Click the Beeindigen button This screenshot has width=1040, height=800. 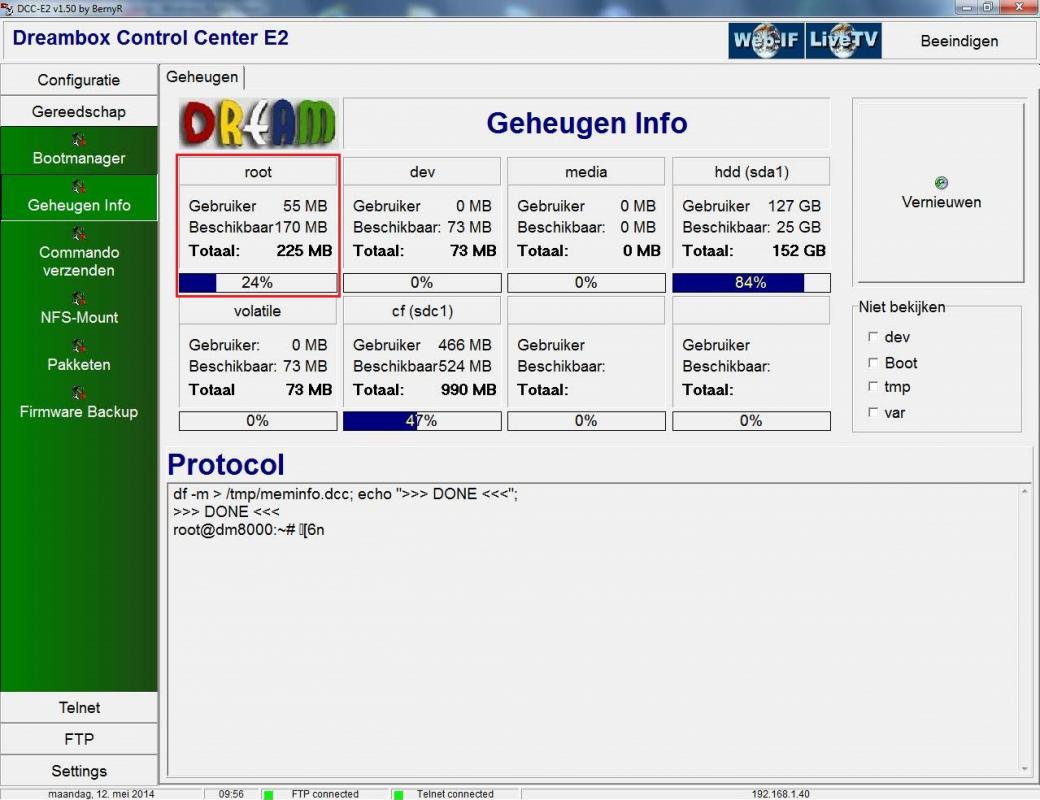[x=959, y=41]
